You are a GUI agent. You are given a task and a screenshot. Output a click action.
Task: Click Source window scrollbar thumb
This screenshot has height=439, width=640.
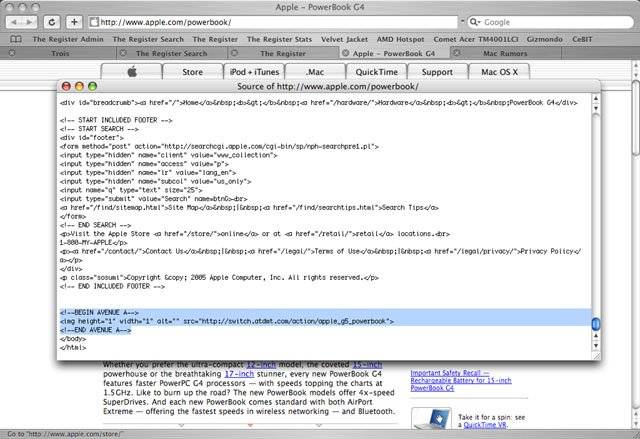[x=596, y=324]
